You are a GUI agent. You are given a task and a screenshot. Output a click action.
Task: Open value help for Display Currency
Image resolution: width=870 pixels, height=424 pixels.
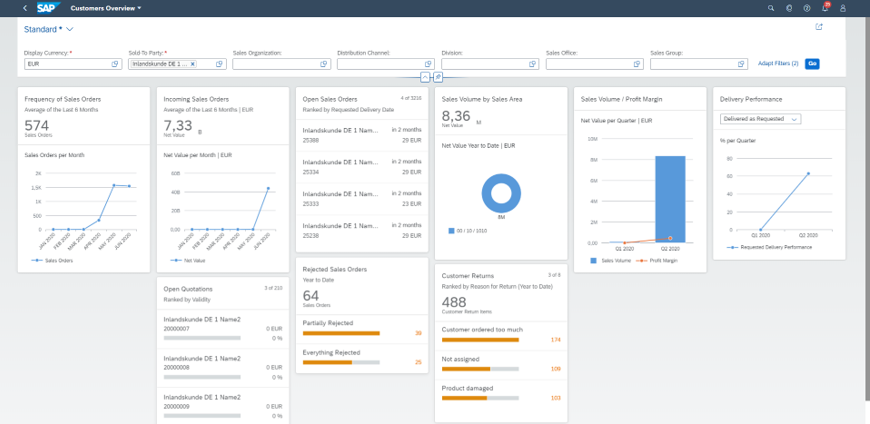116,64
